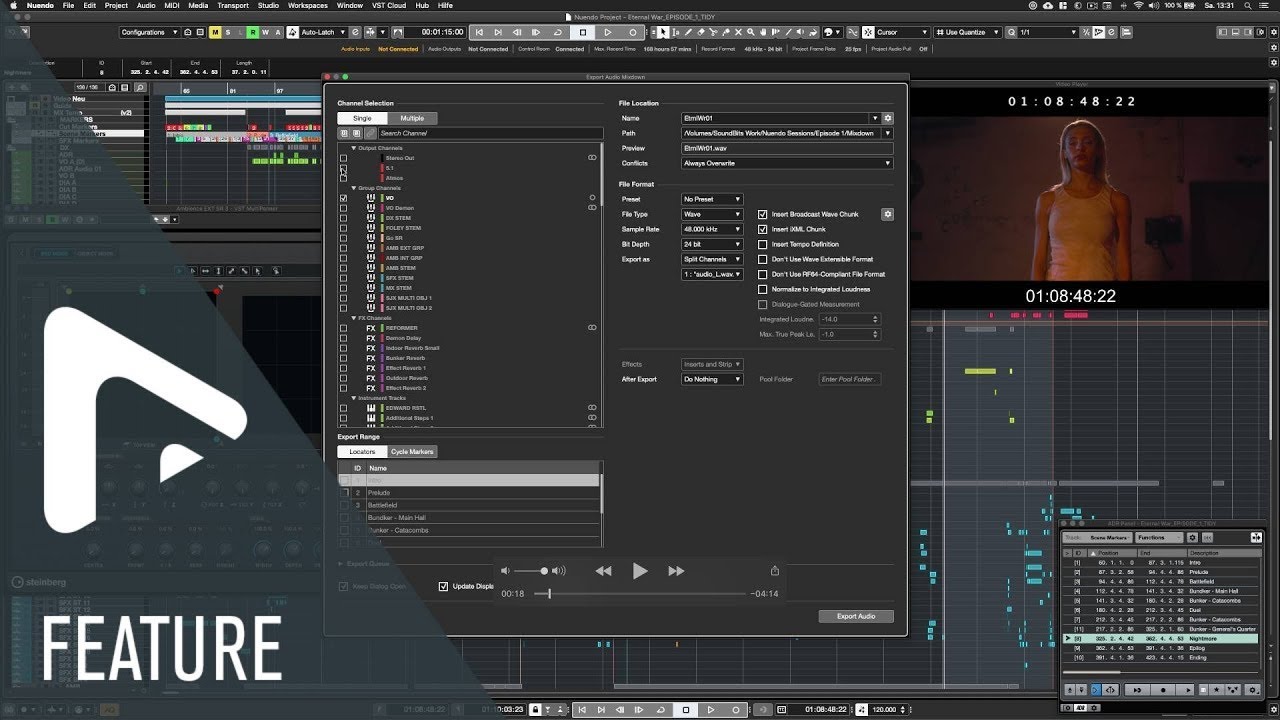The width and height of the screenshot is (1280, 720).
Task: Switch to Multiple channel selection tab
Action: point(412,118)
